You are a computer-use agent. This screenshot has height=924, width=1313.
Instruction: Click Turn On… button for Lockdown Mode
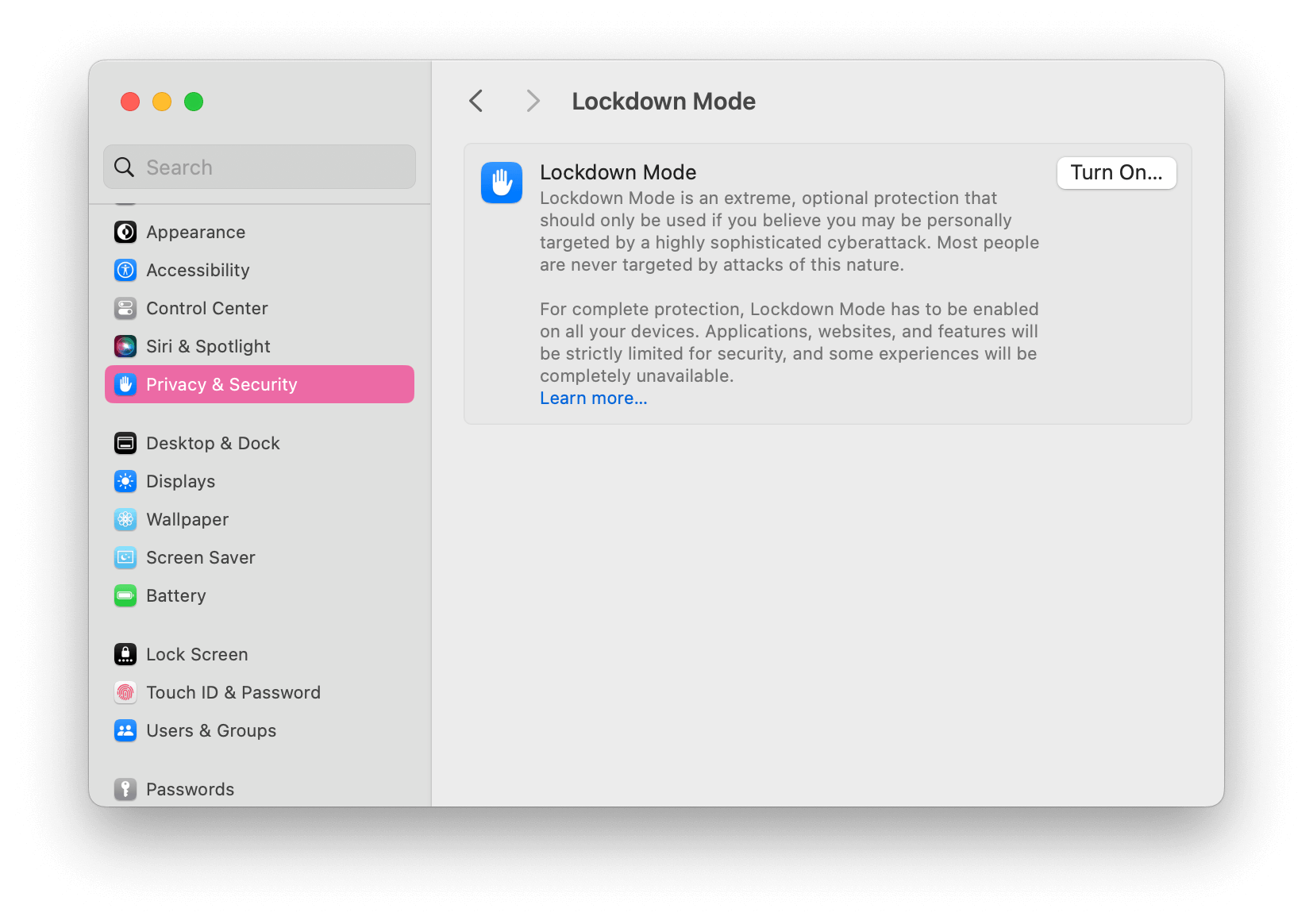pyautogui.click(x=1116, y=173)
